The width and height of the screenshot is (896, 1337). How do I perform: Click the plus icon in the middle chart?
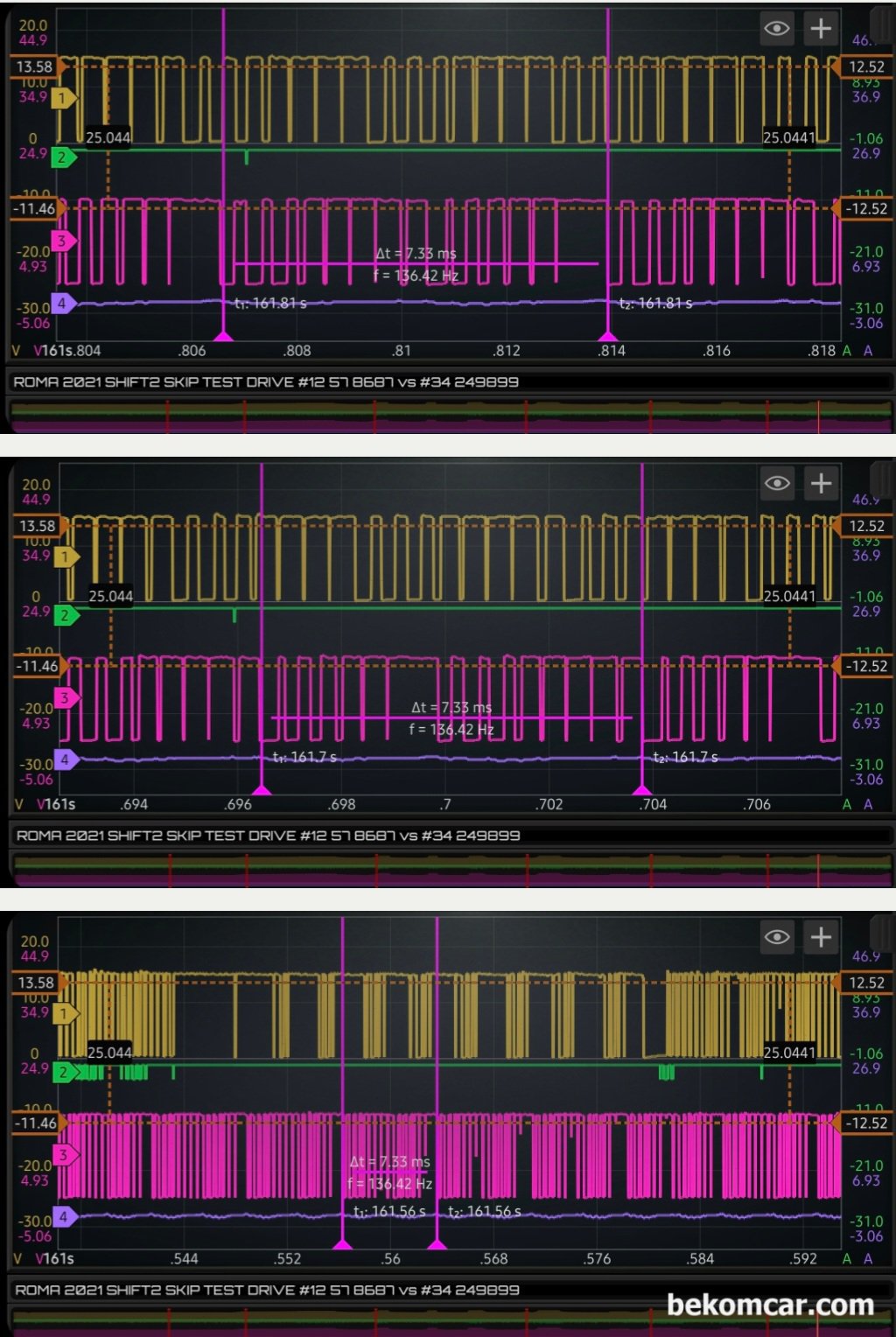821,483
